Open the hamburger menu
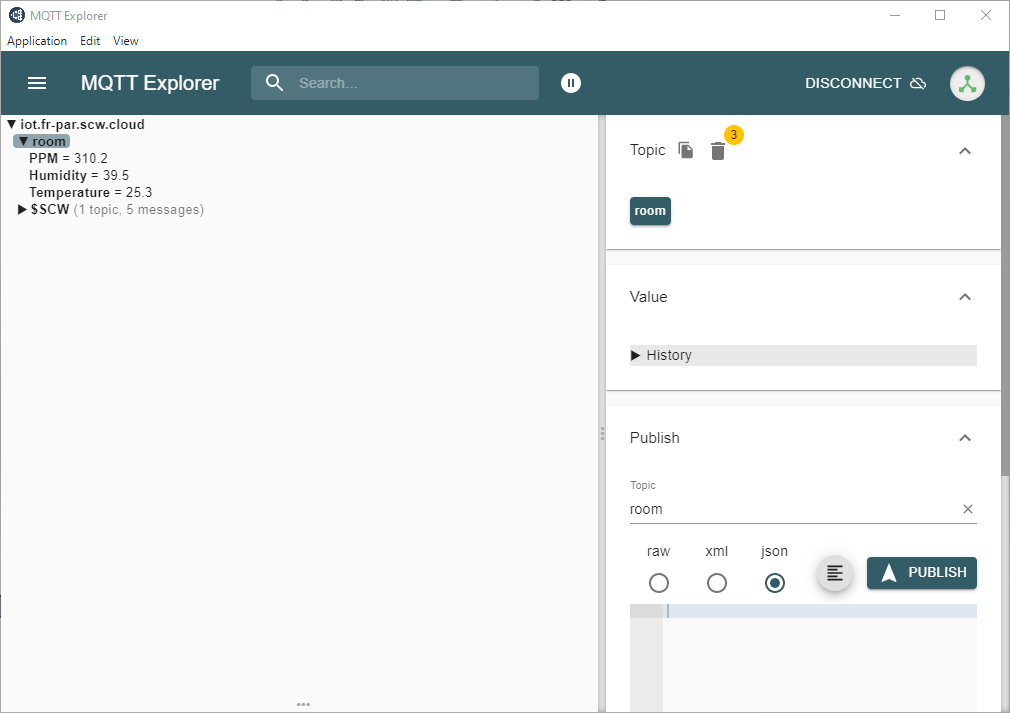The width and height of the screenshot is (1010, 713). [x=37, y=83]
